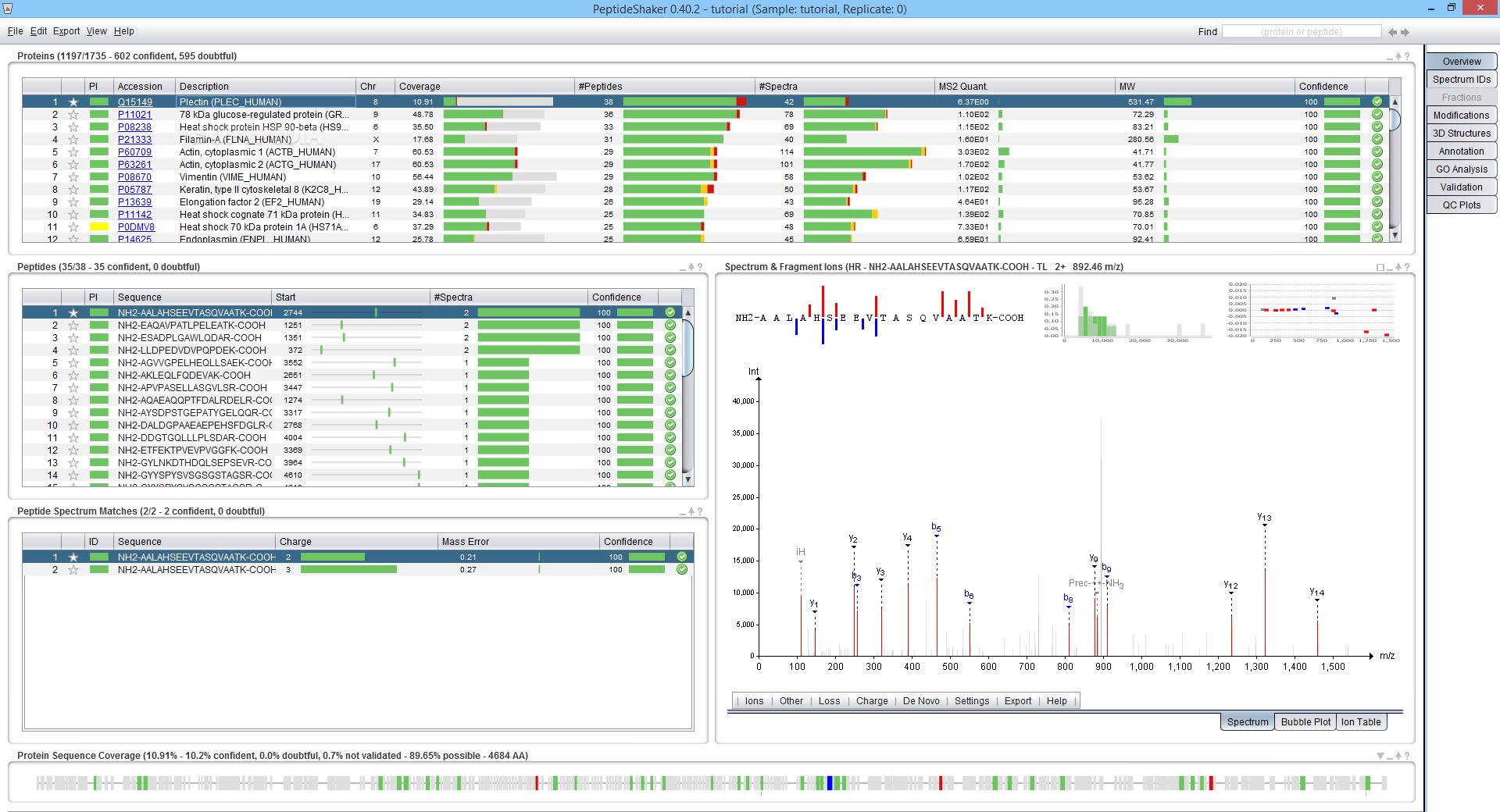
Task: Star the charge 3 PSM row
Action: tap(73, 570)
